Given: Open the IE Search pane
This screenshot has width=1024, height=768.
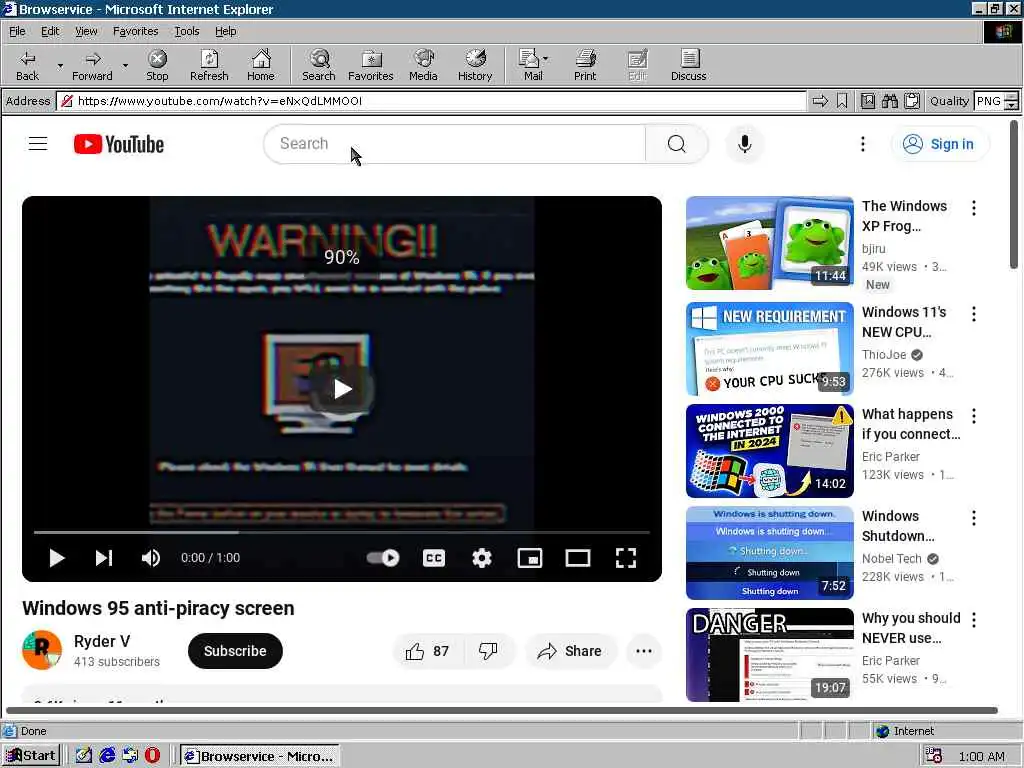Looking at the screenshot, I should coord(319,65).
